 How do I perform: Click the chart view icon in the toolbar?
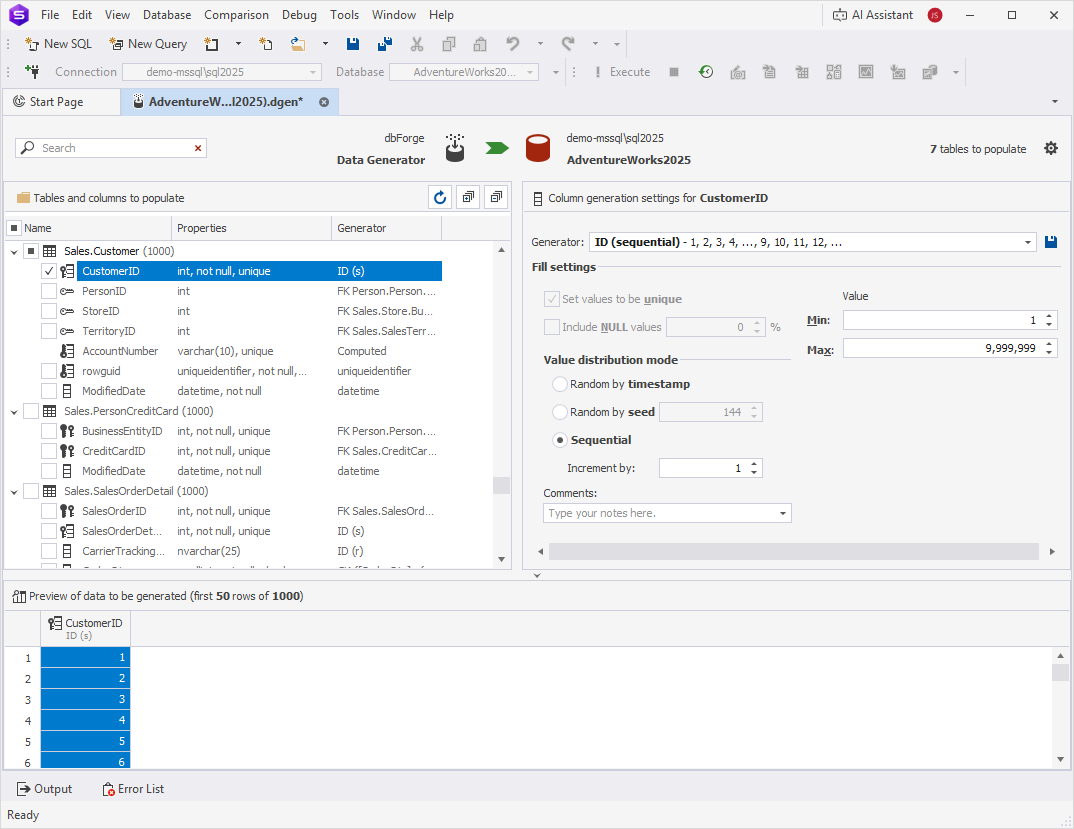click(x=866, y=72)
